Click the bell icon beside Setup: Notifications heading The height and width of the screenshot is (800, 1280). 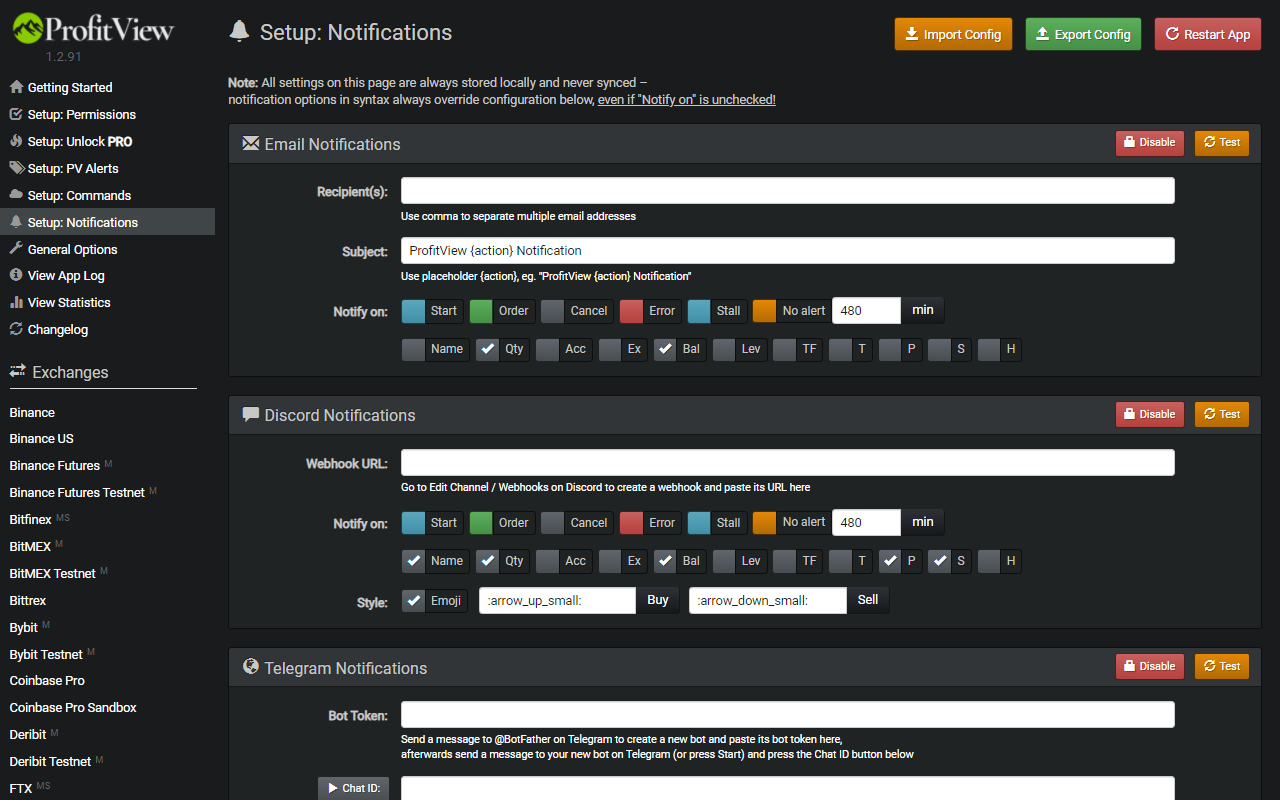tap(239, 32)
